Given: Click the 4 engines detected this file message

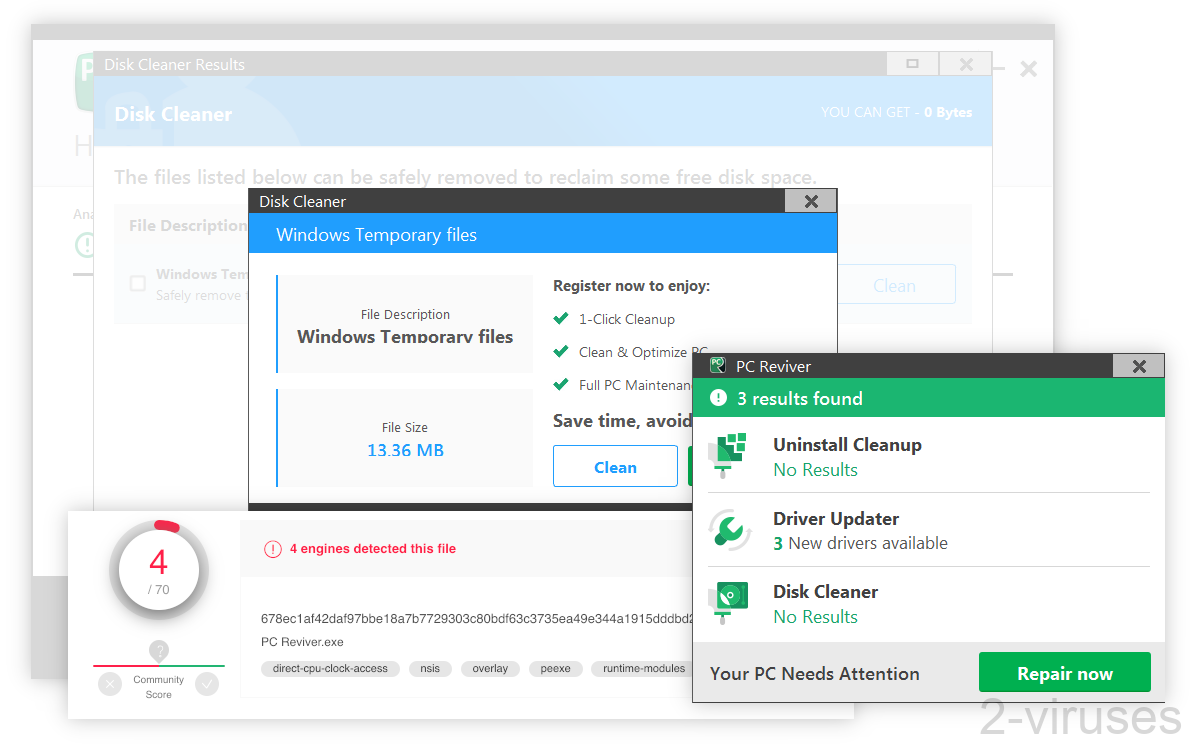Looking at the screenshot, I should tap(373, 548).
